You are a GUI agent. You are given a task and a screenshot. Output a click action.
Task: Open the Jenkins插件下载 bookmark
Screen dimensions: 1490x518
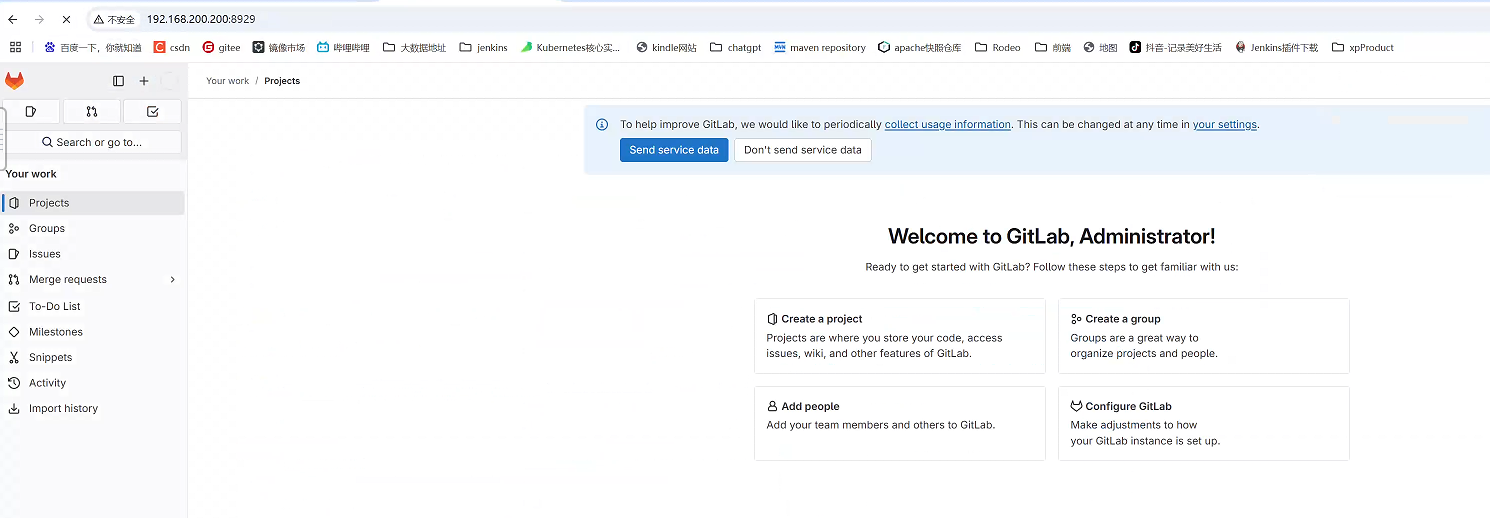(x=1277, y=47)
